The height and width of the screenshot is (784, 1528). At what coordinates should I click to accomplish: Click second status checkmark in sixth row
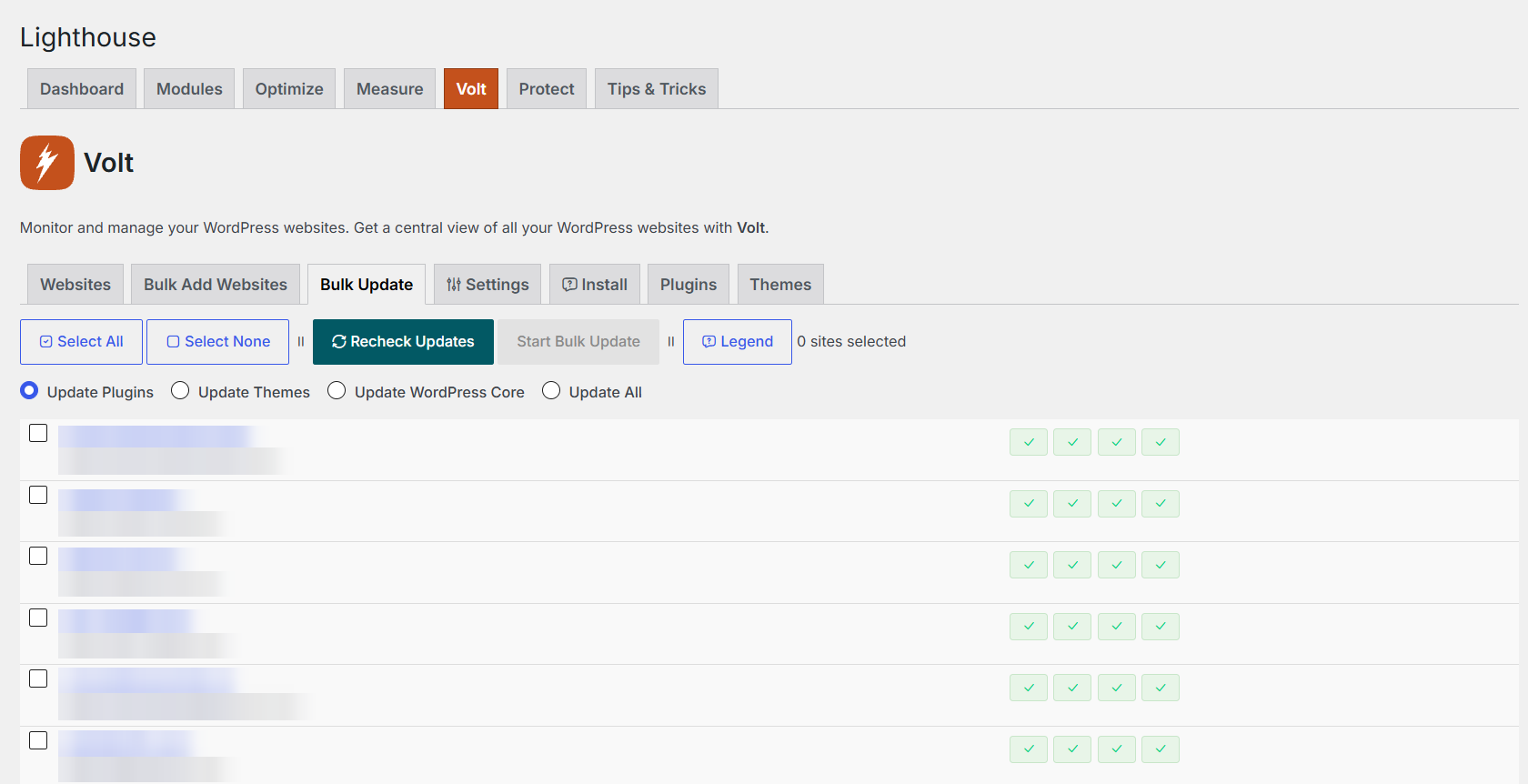point(1072,749)
